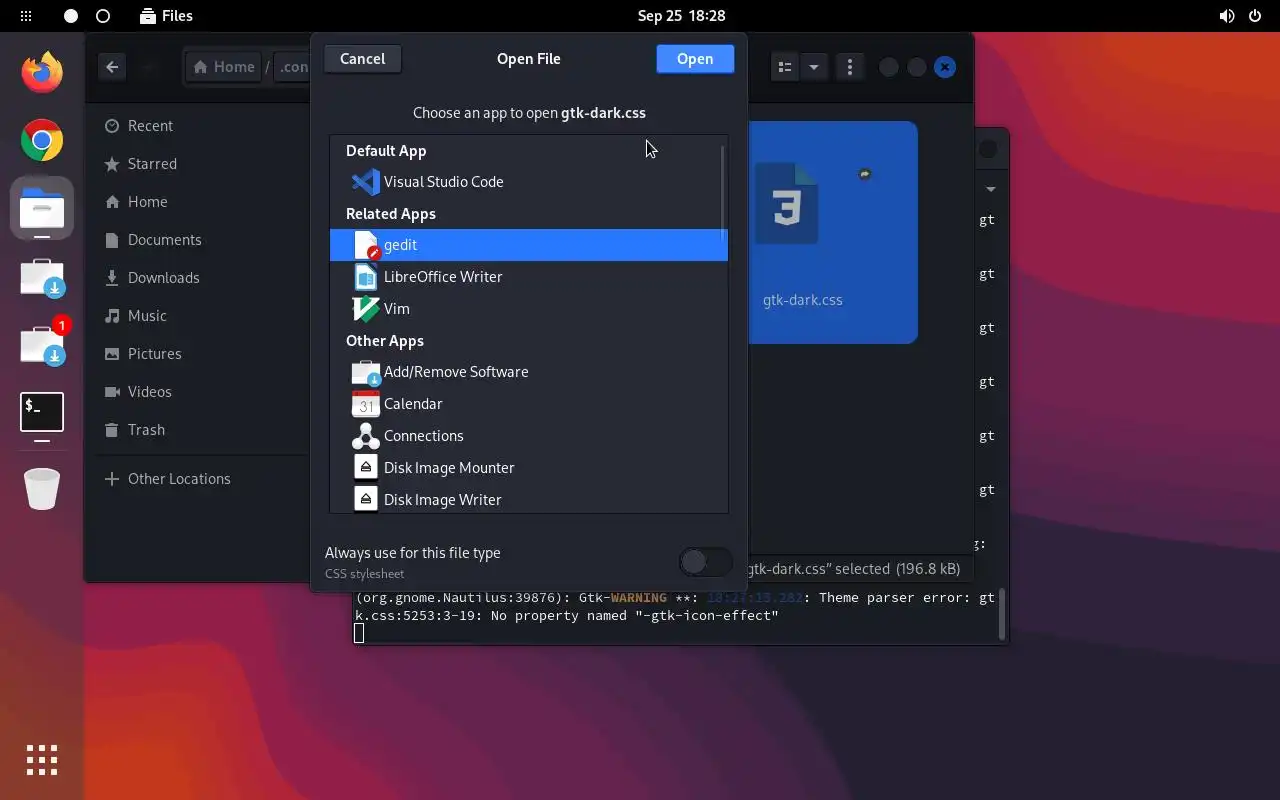Image resolution: width=1280 pixels, height=800 pixels.
Task: Select the Add/Remove Software icon in list
Action: (x=366, y=372)
